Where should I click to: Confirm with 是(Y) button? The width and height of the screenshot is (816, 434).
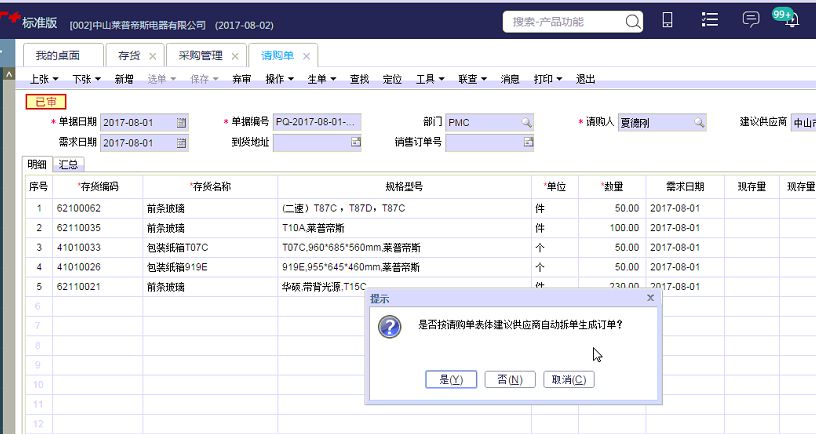(451, 379)
